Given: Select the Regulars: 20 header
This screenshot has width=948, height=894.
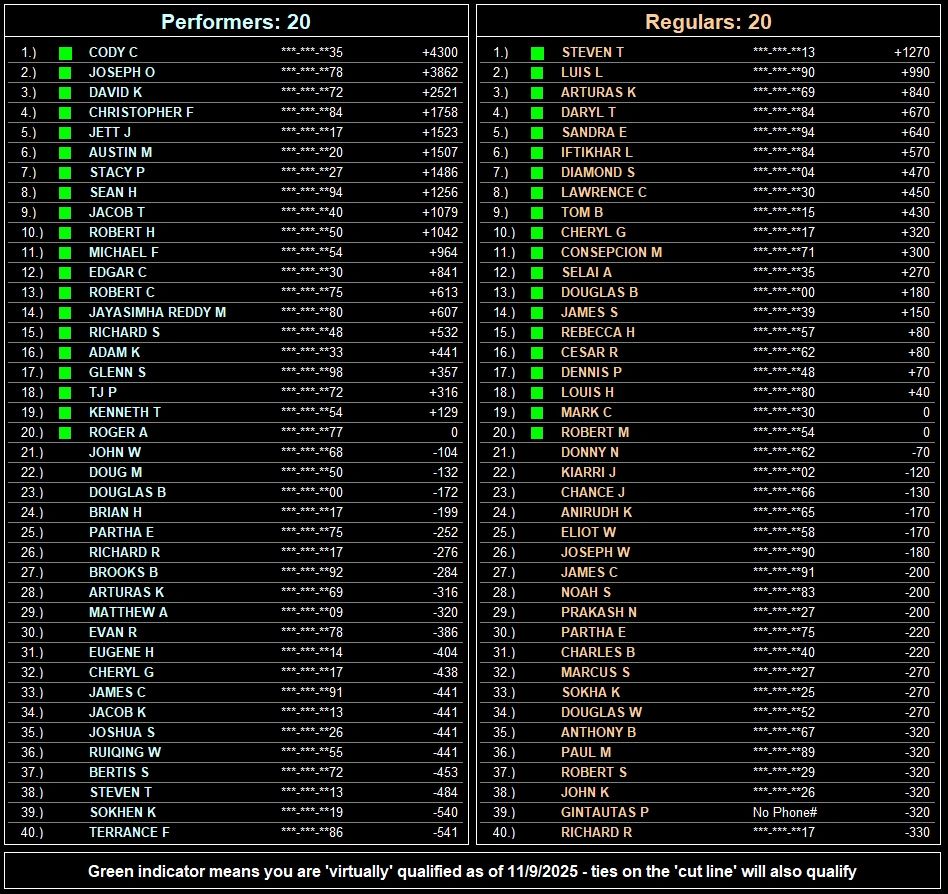Looking at the screenshot, I should click(708, 22).
